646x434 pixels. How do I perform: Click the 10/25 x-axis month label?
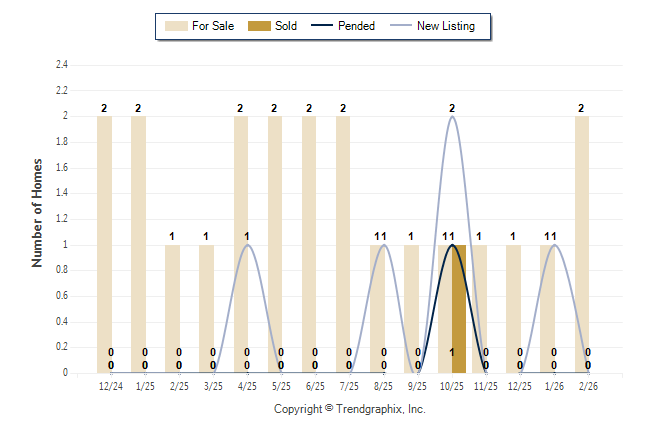click(x=452, y=386)
